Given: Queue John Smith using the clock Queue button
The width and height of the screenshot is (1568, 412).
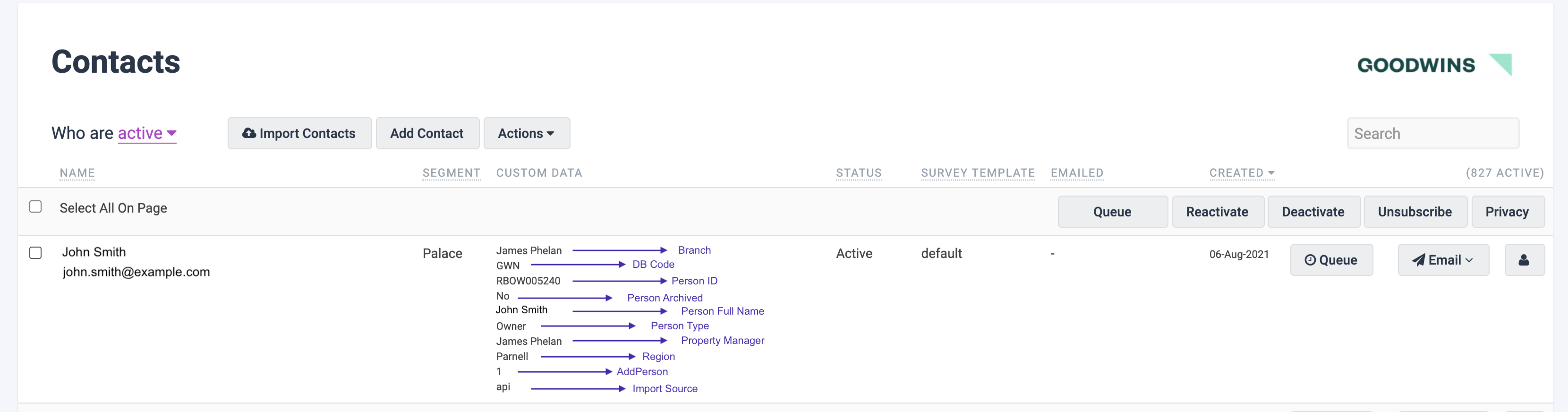Looking at the screenshot, I should (1330, 260).
